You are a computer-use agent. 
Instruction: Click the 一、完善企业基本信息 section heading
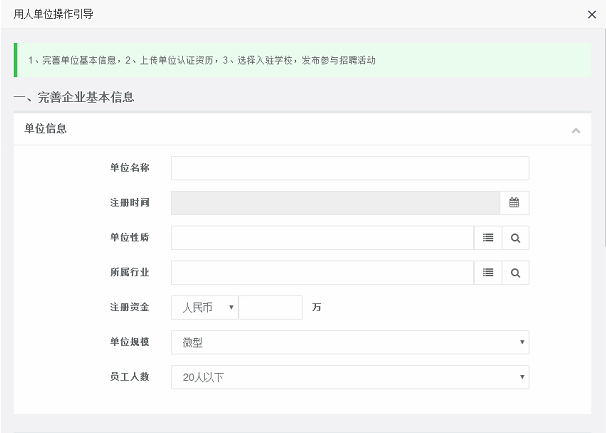coord(74,97)
